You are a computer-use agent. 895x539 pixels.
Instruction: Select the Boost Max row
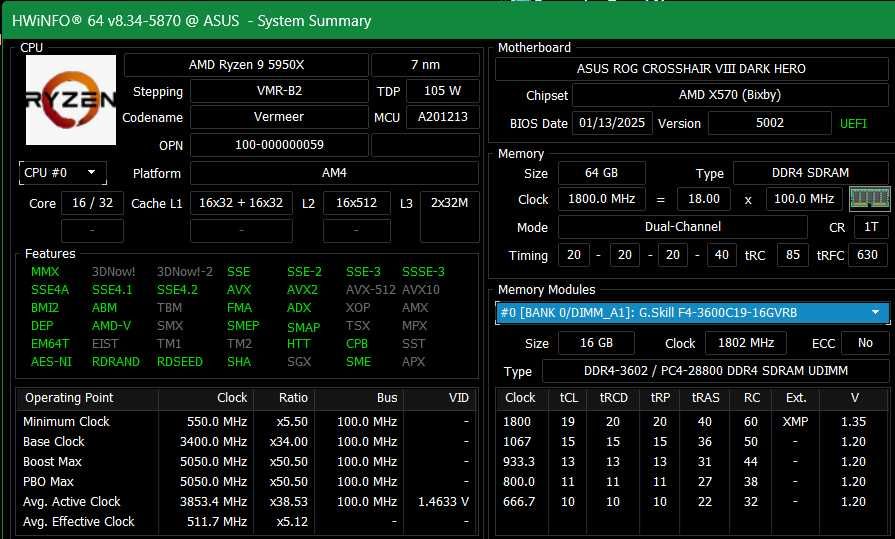pyautogui.click(x=246, y=462)
